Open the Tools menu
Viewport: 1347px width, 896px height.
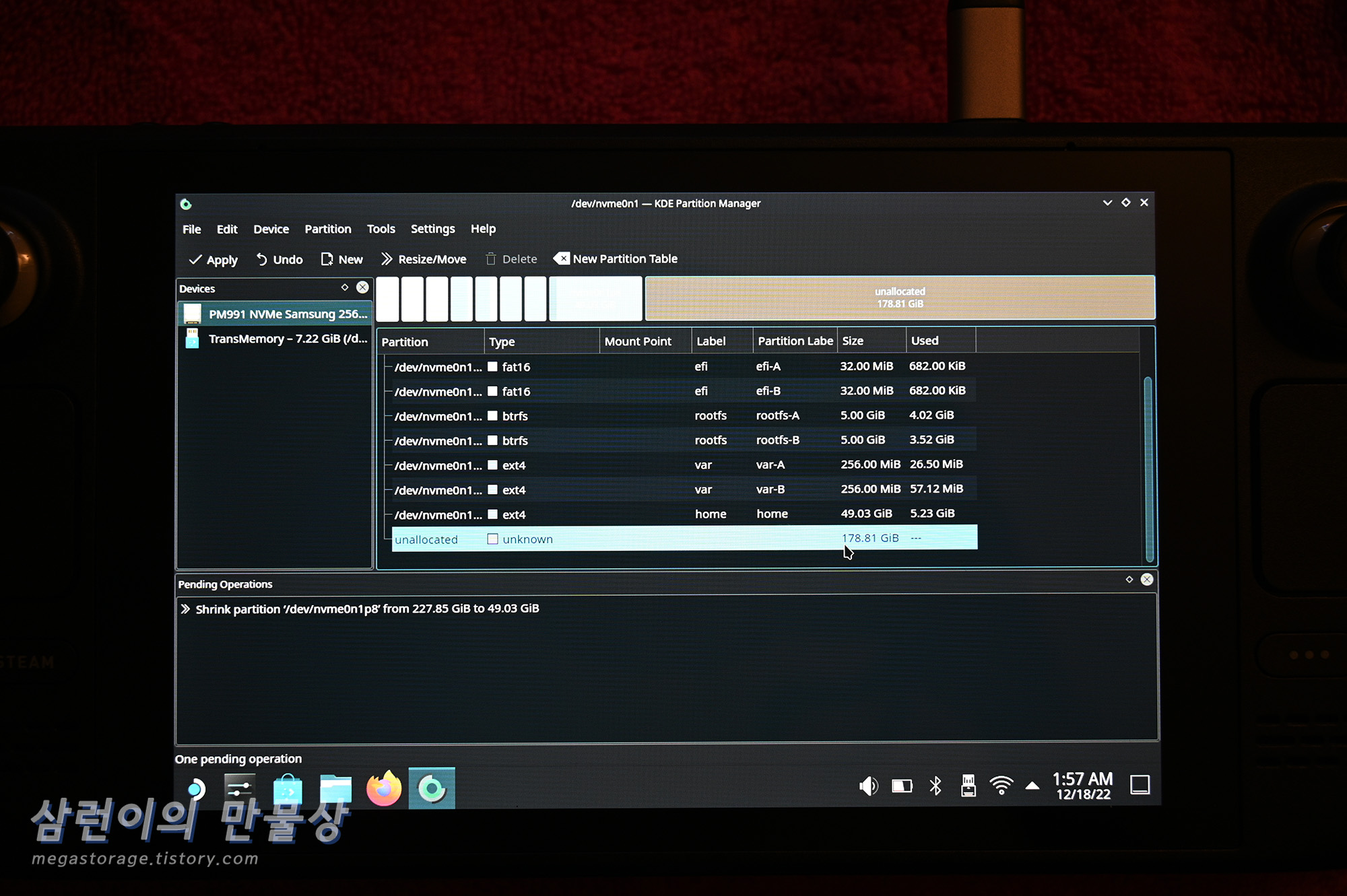click(381, 230)
